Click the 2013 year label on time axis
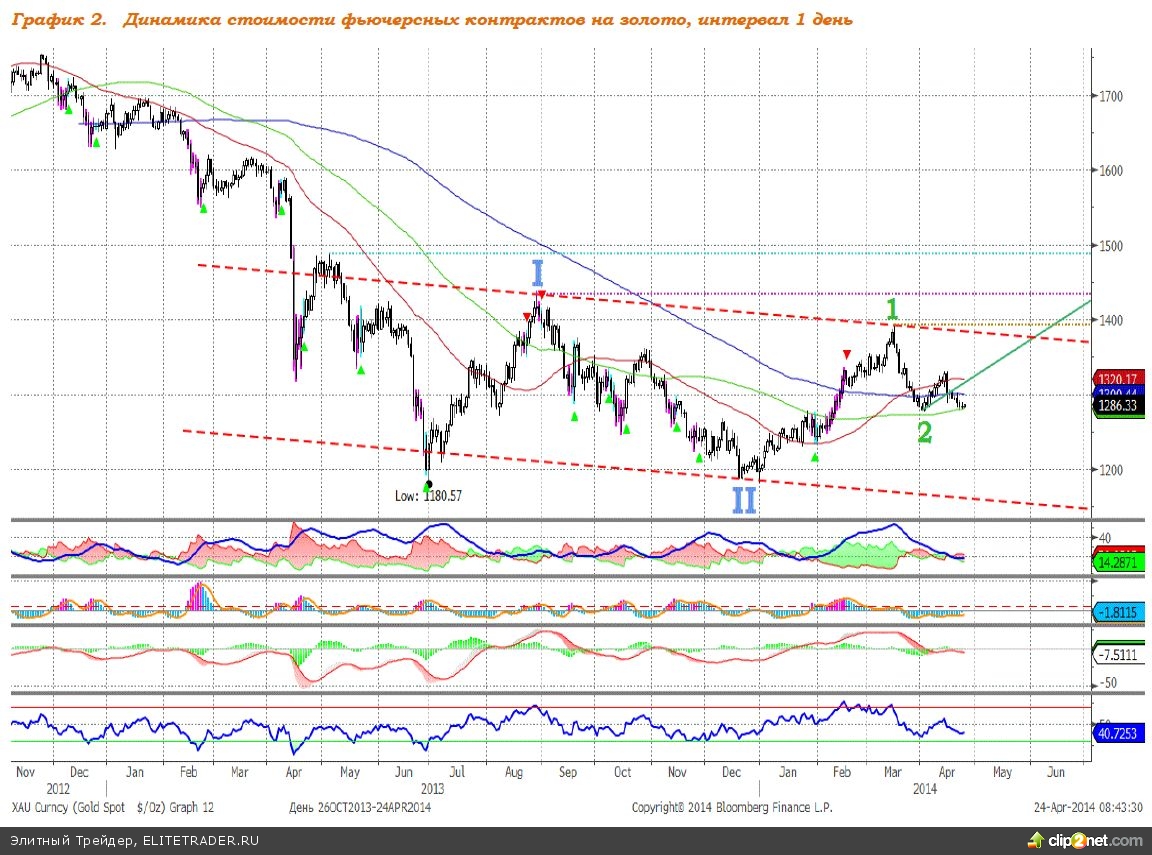Screen dimensions: 1152x855 [432, 788]
